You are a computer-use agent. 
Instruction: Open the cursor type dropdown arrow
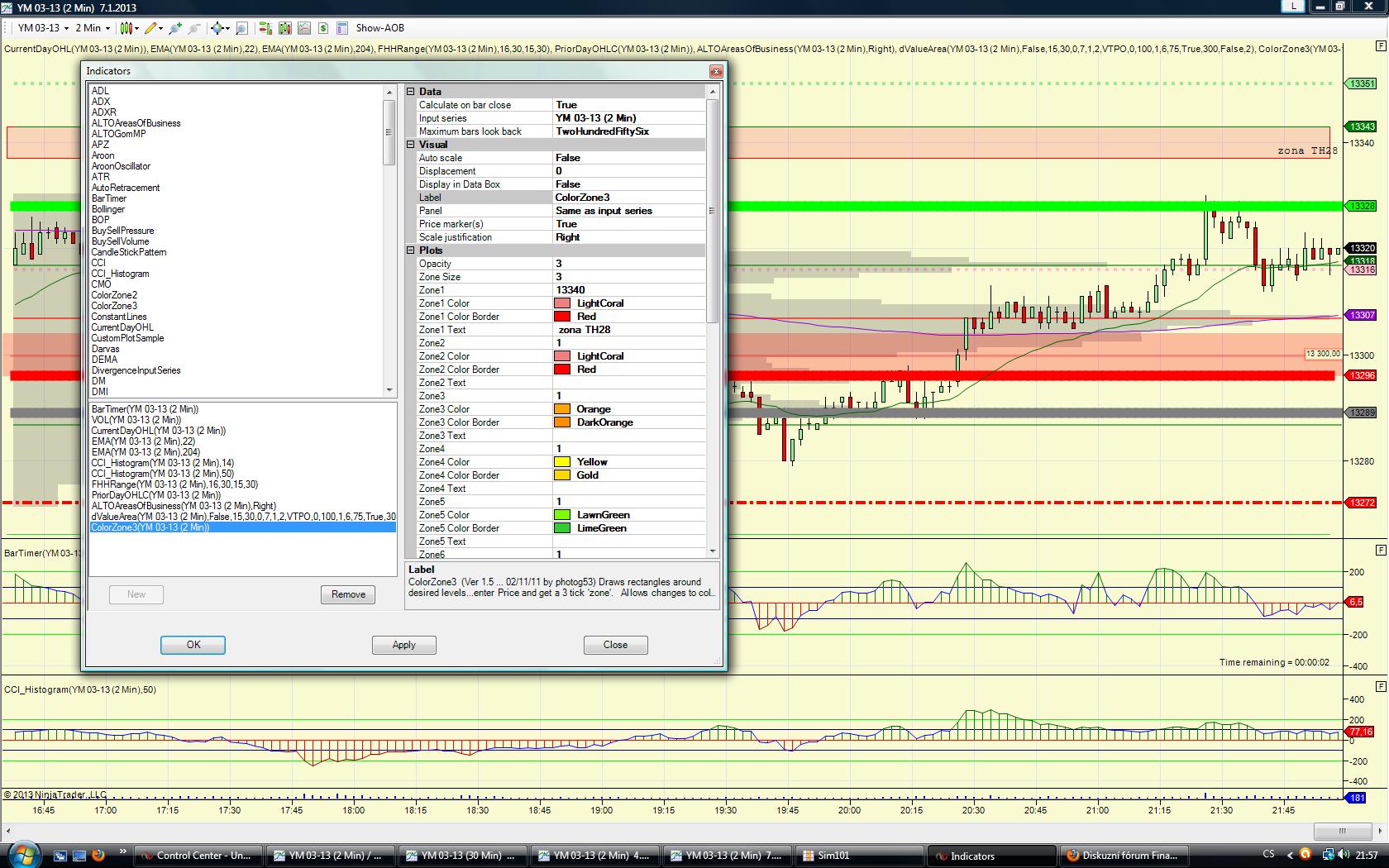click(x=227, y=28)
